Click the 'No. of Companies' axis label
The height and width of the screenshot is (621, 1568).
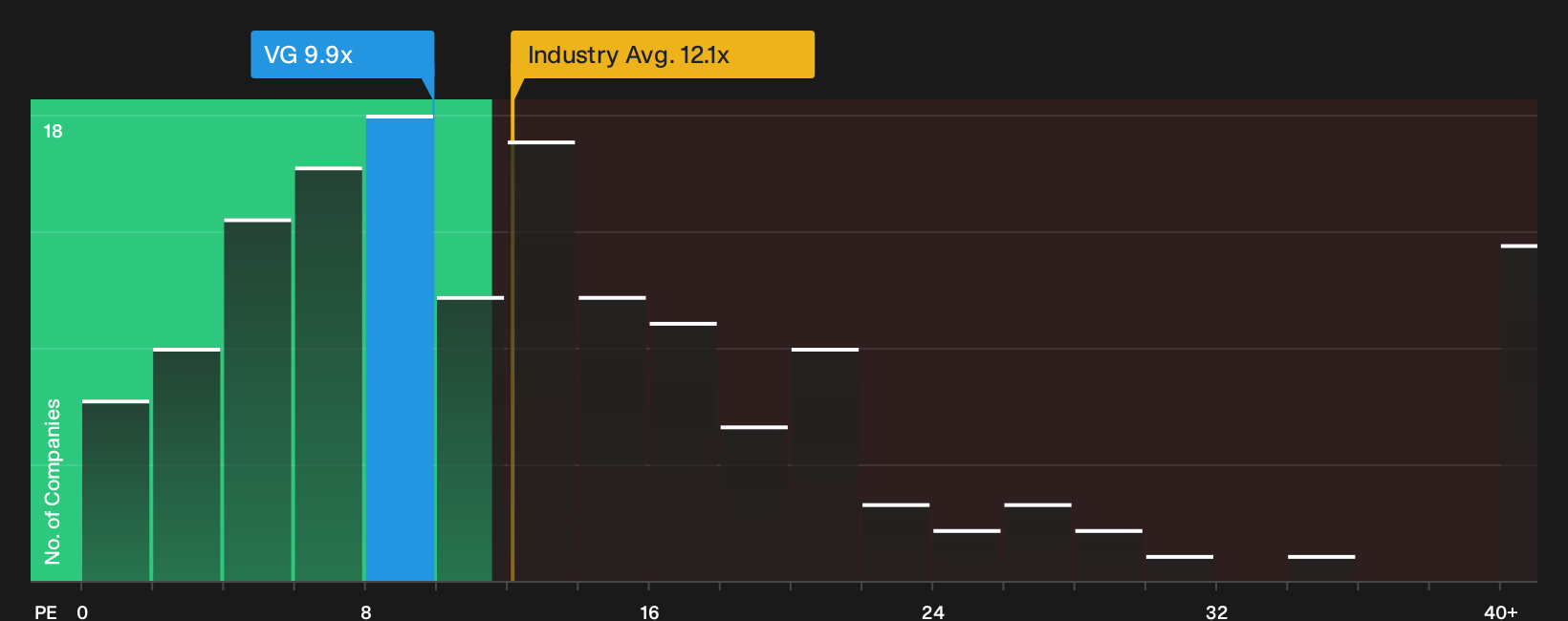coord(53,481)
